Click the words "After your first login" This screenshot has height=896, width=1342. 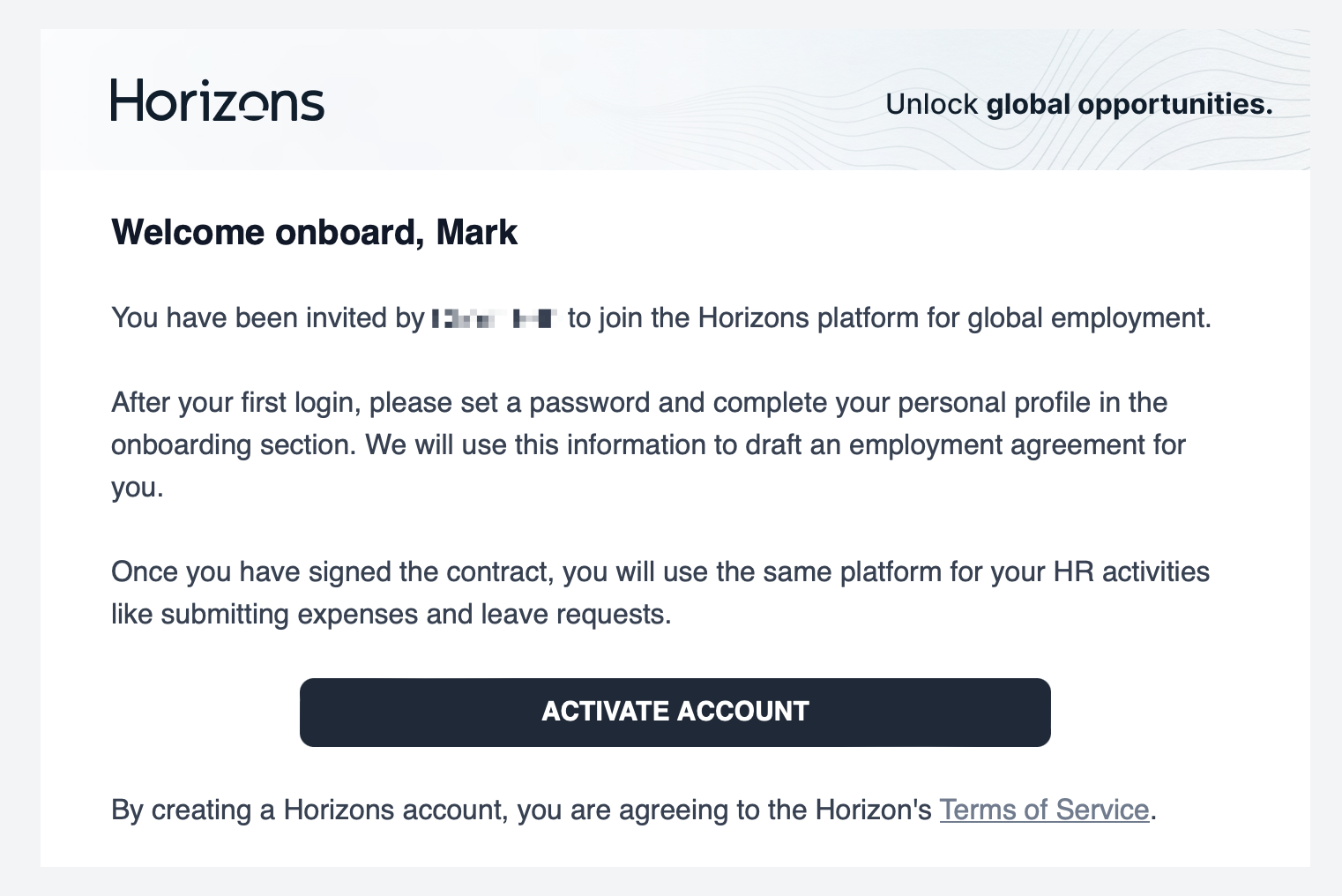click(x=234, y=403)
